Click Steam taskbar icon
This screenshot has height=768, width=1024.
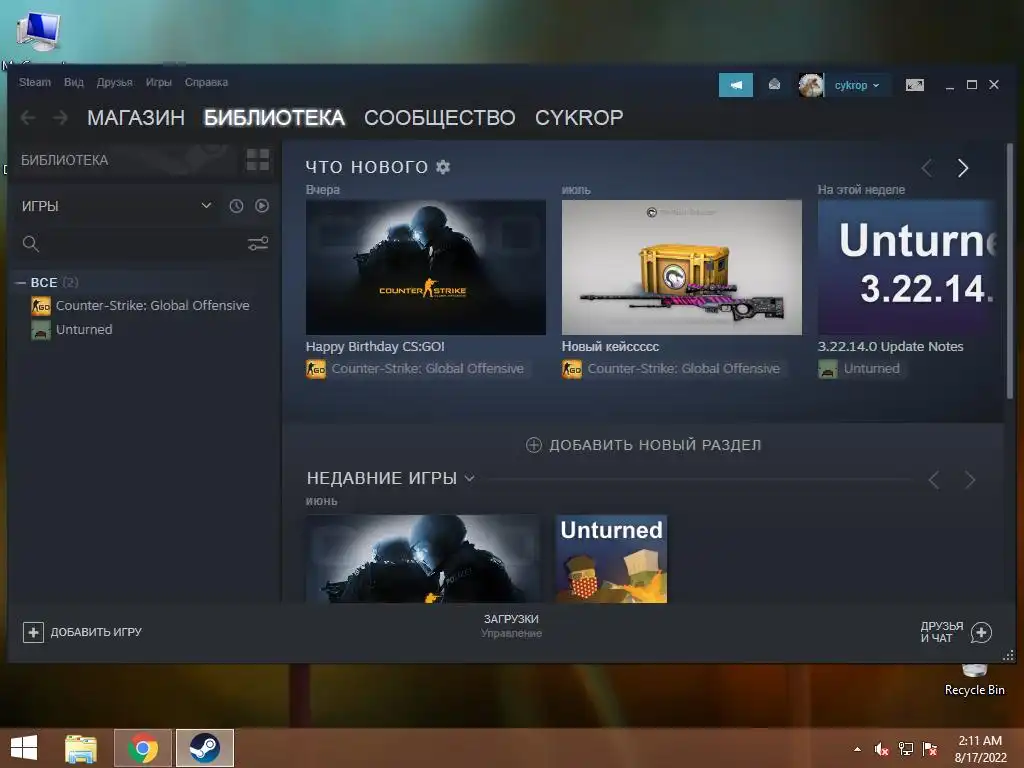pos(204,748)
